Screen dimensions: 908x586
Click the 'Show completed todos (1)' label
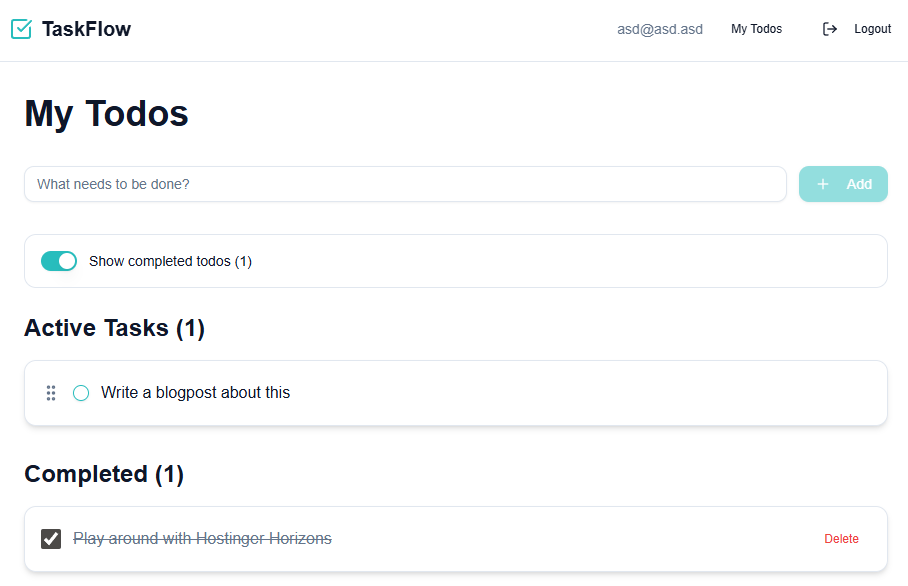[170, 261]
